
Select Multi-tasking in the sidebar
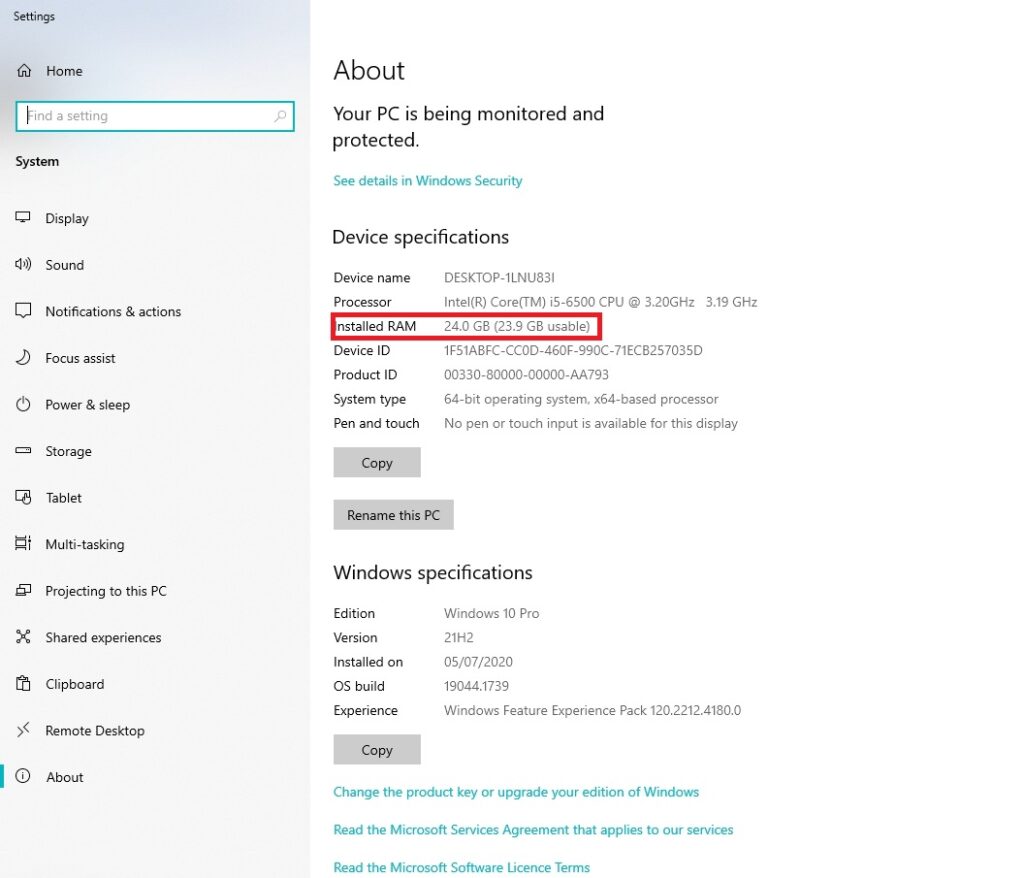[85, 545]
